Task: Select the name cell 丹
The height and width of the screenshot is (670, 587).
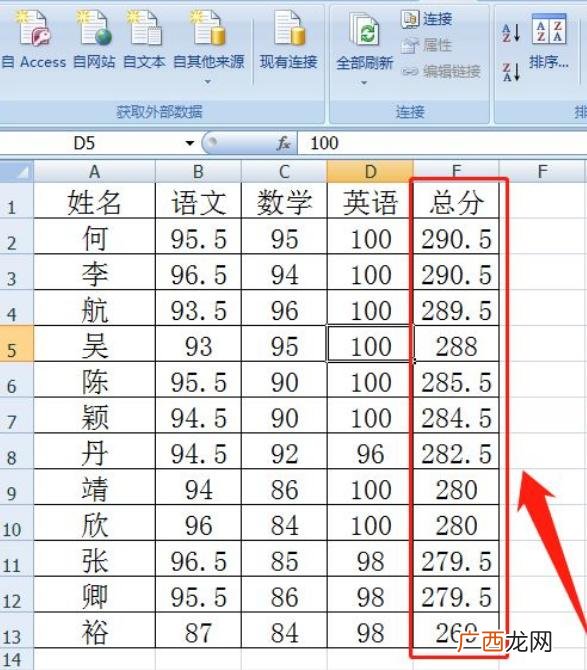Action: (94, 451)
